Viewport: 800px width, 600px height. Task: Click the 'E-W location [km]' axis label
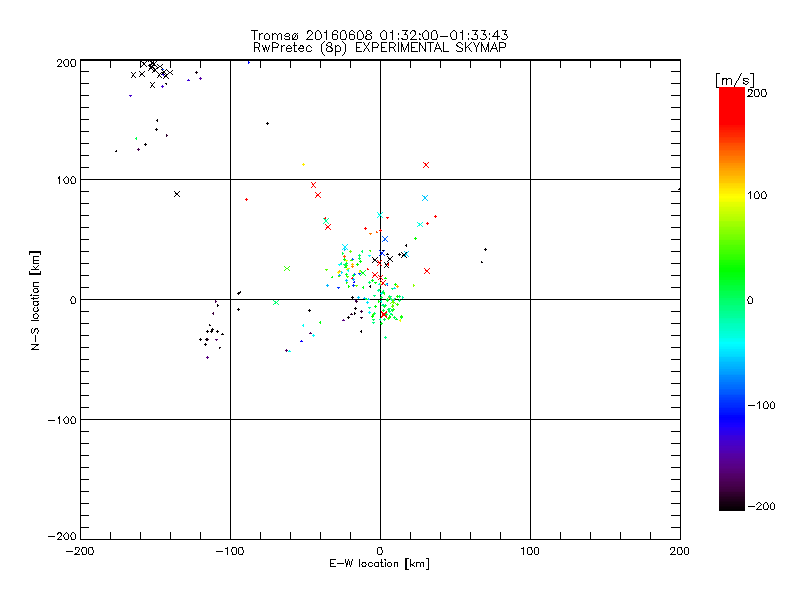pyautogui.click(x=379, y=564)
